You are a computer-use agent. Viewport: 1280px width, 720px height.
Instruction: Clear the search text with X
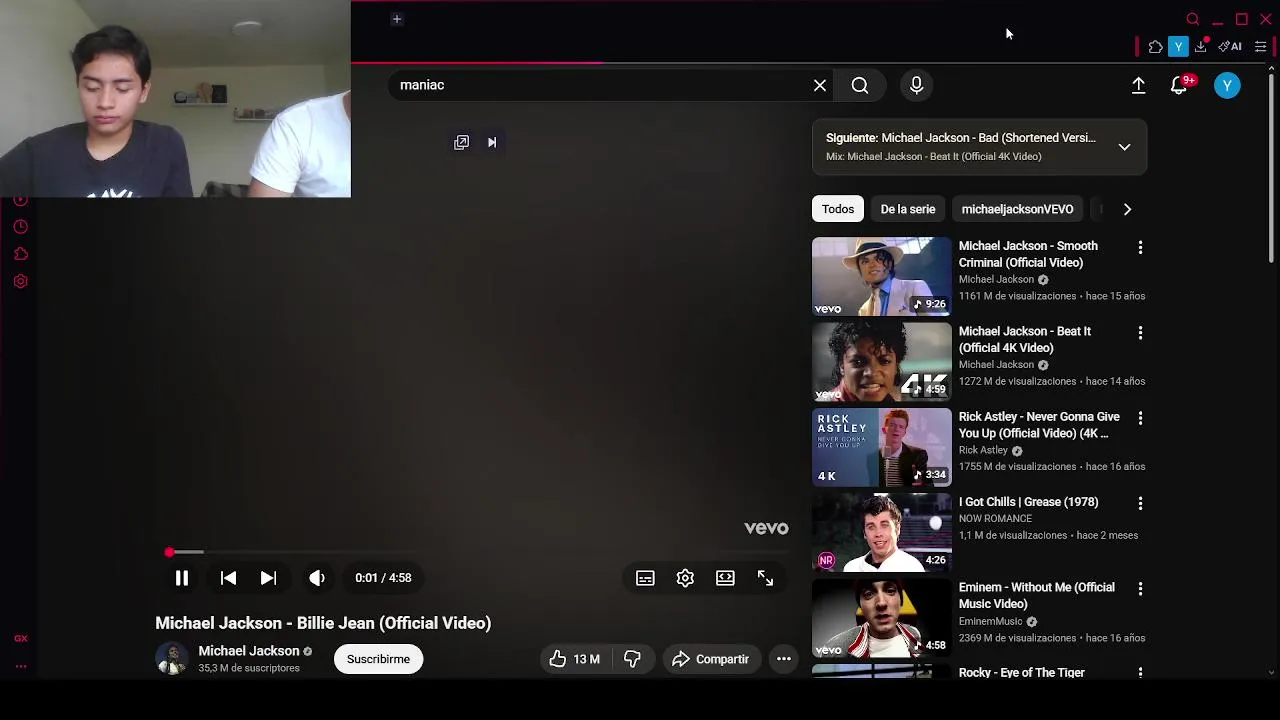click(x=820, y=85)
